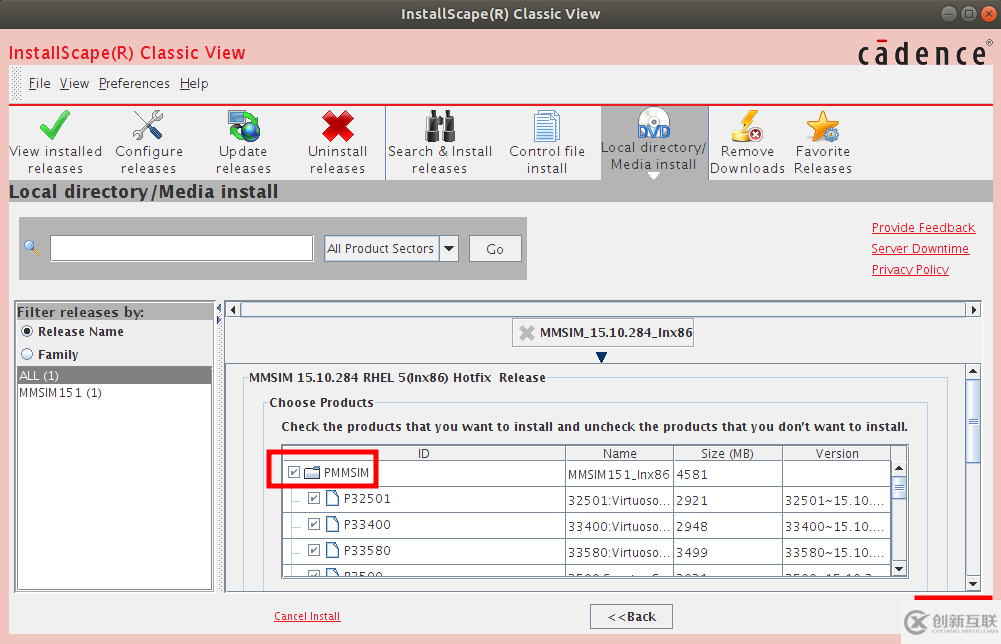Open the Help menu
1001x644 pixels.
193,83
